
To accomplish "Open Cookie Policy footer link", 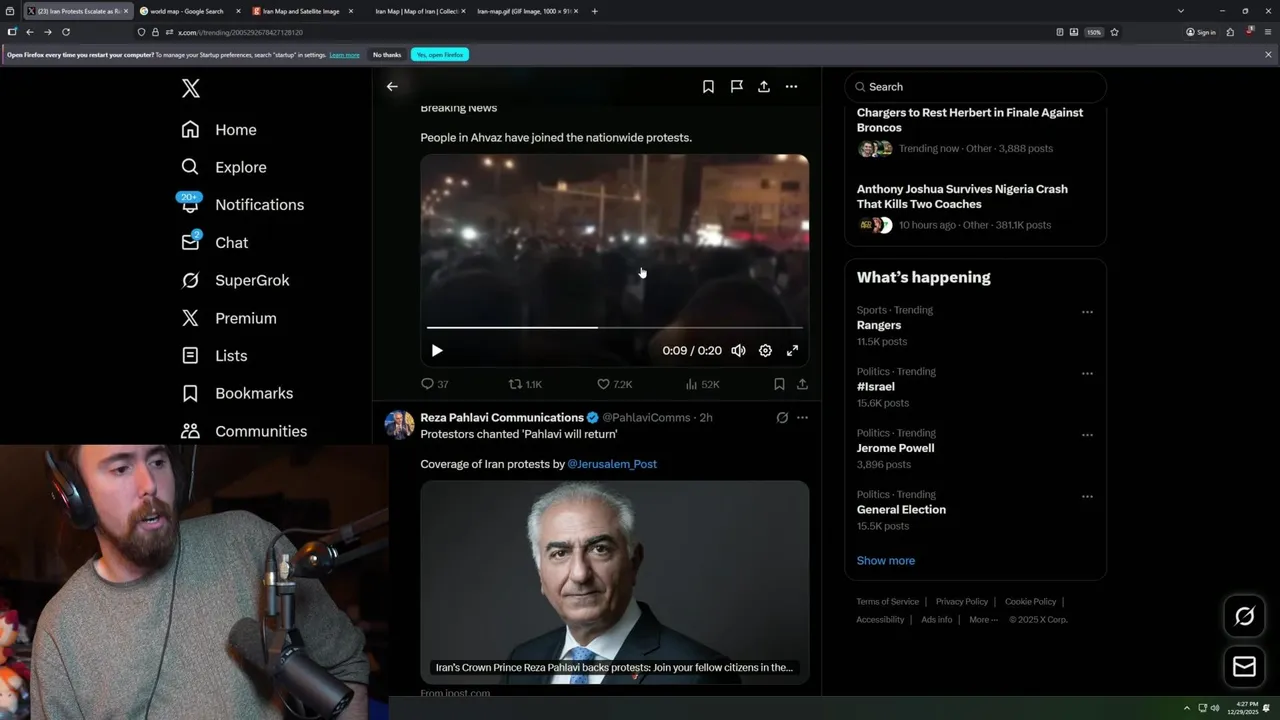I will [1031, 602].
